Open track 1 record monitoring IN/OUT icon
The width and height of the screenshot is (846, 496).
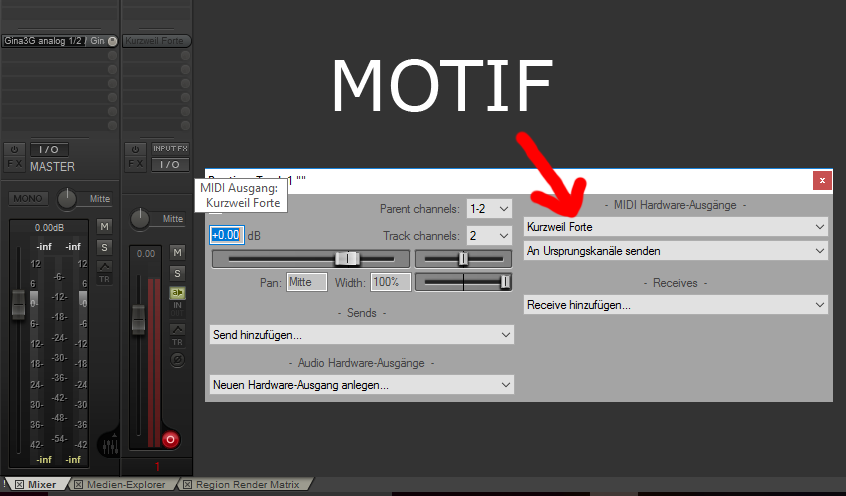(177, 309)
